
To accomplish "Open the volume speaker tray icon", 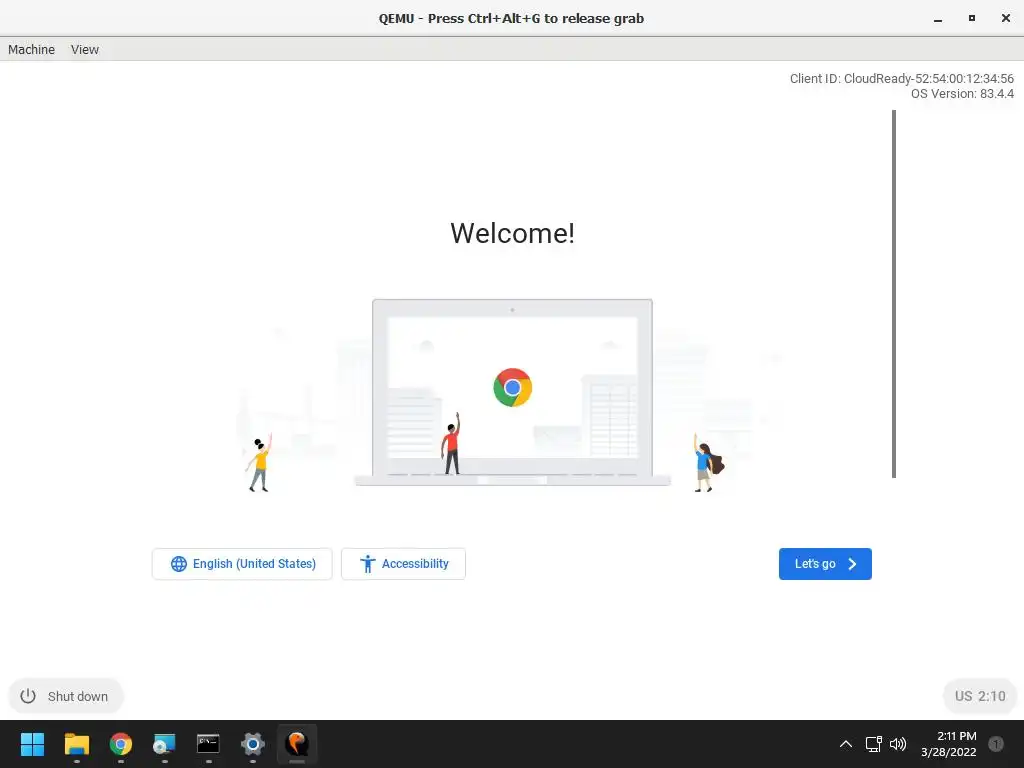I will [898, 744].
